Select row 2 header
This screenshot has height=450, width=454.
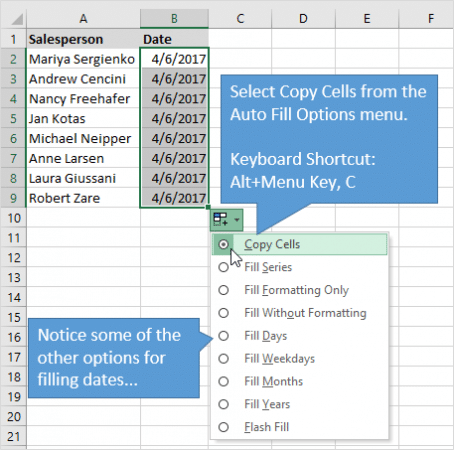(13, 59)
